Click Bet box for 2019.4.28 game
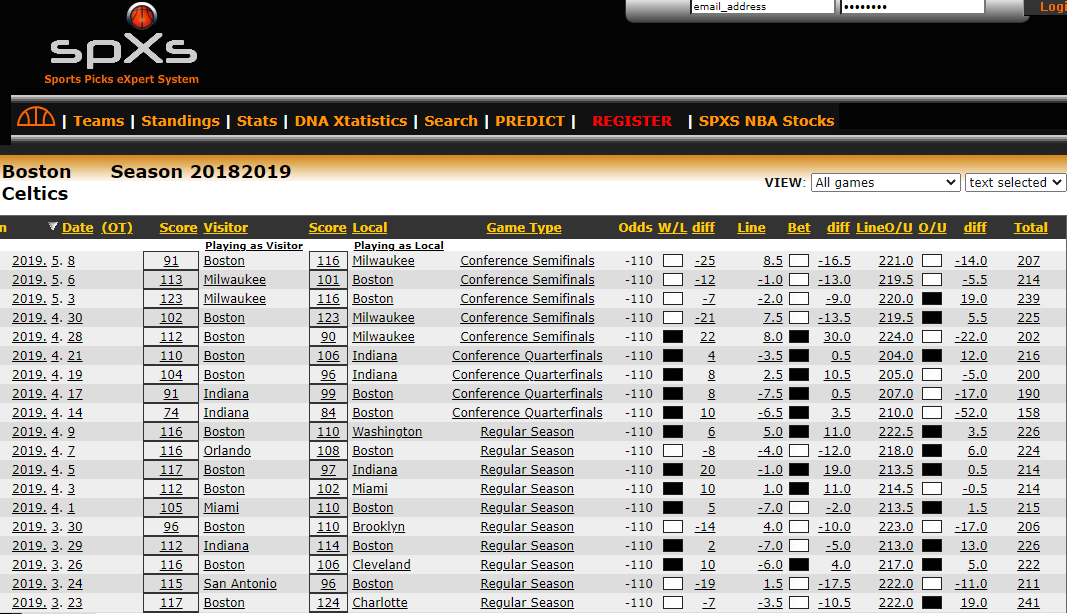The height and width of the screenshot is (614, 1067). (x=799, y=337)
